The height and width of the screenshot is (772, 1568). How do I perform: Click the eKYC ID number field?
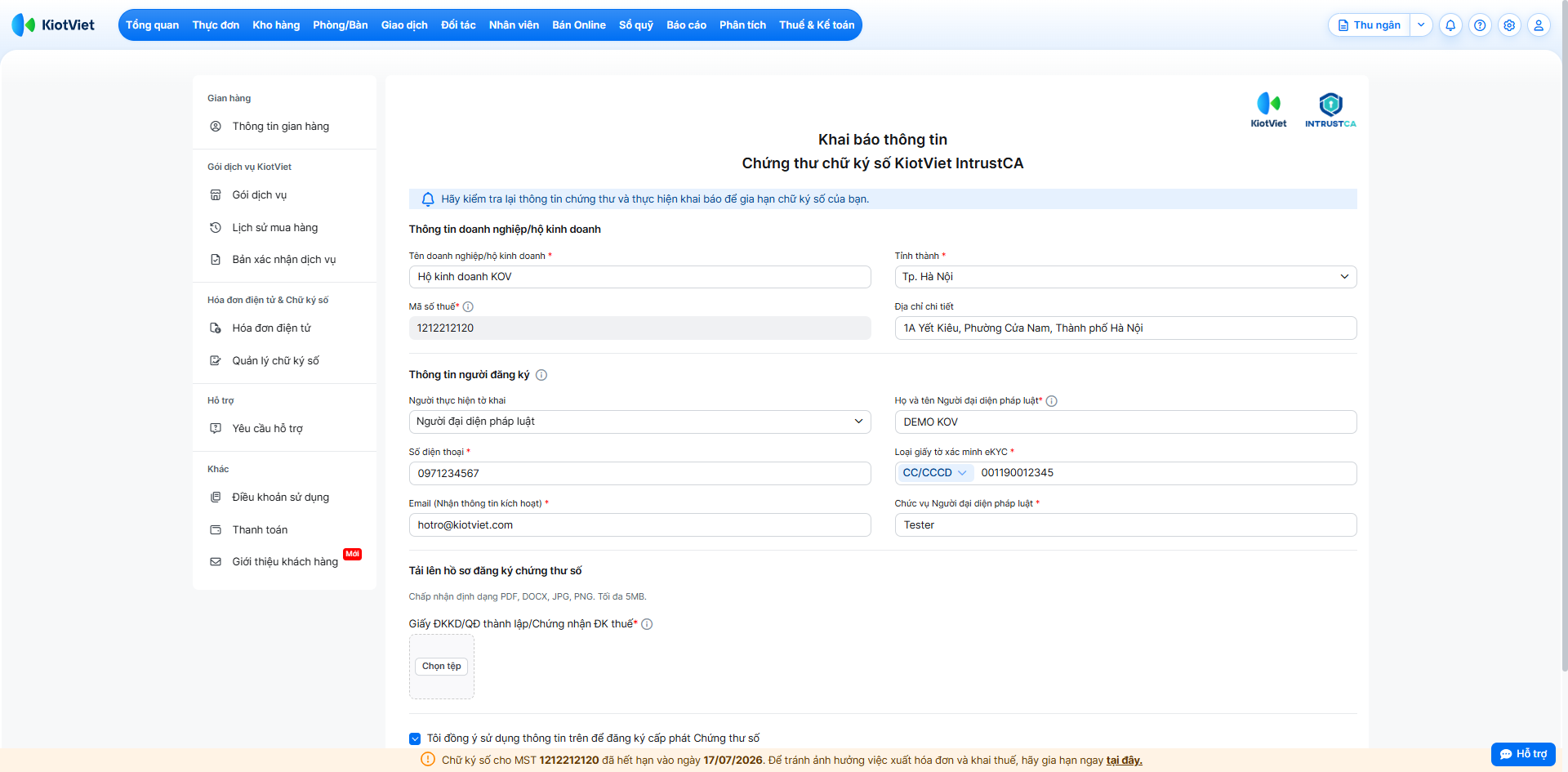coord(1165,473)
